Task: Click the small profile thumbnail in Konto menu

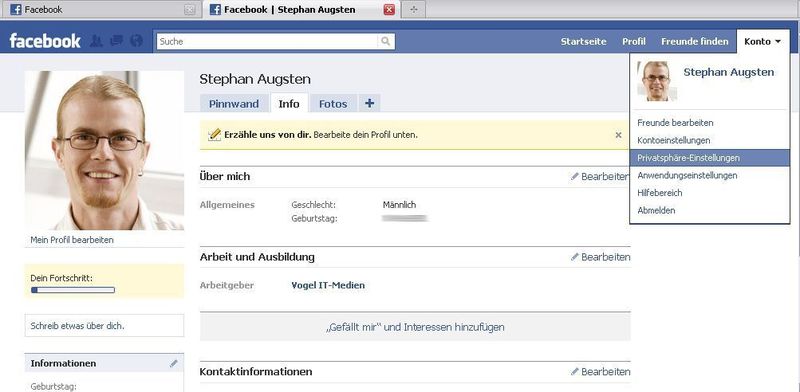Action: [x=657, y=81]
